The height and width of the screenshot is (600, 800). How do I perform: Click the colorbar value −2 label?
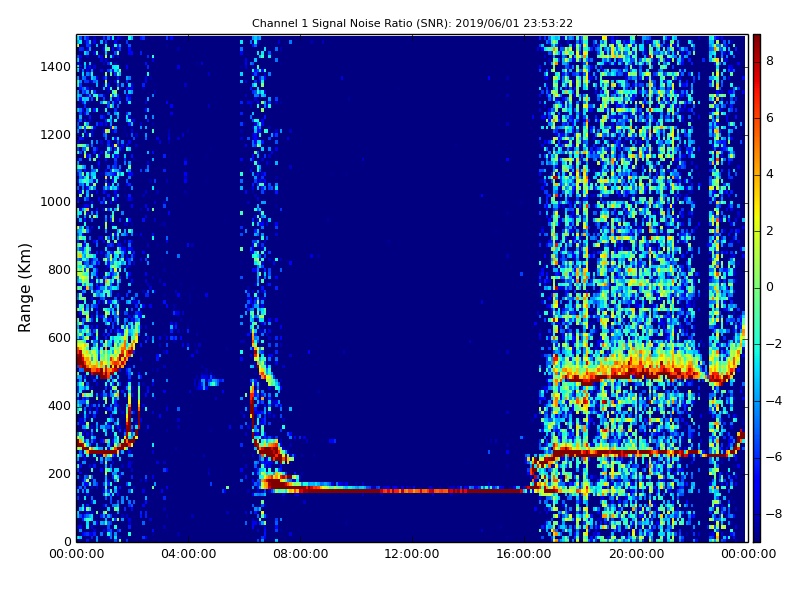774,344
